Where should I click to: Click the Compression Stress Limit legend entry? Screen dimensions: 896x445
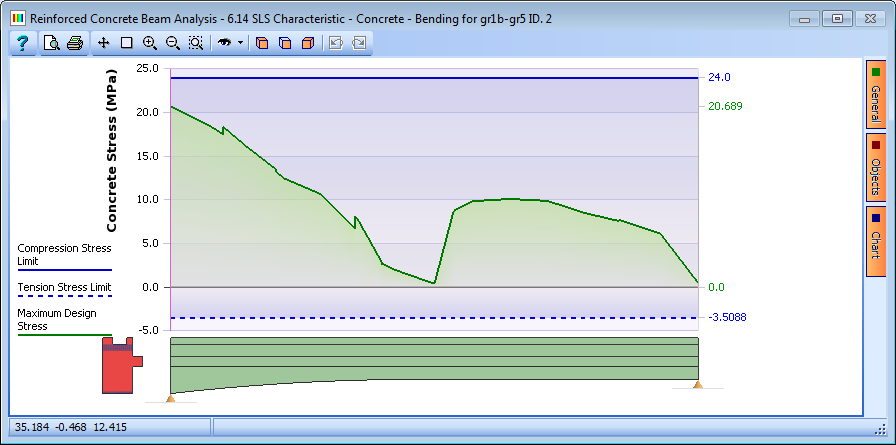click(x=65, y=256)
